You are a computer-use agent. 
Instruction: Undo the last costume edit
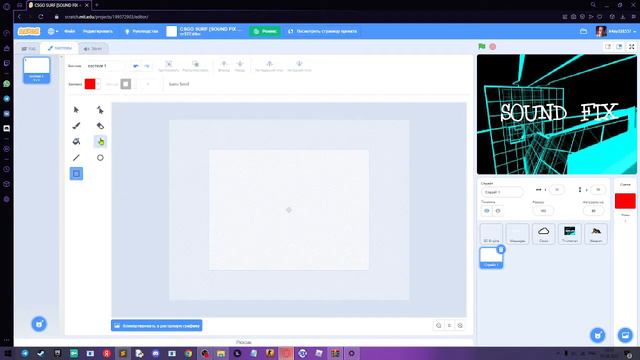click(x=136, y=66)
